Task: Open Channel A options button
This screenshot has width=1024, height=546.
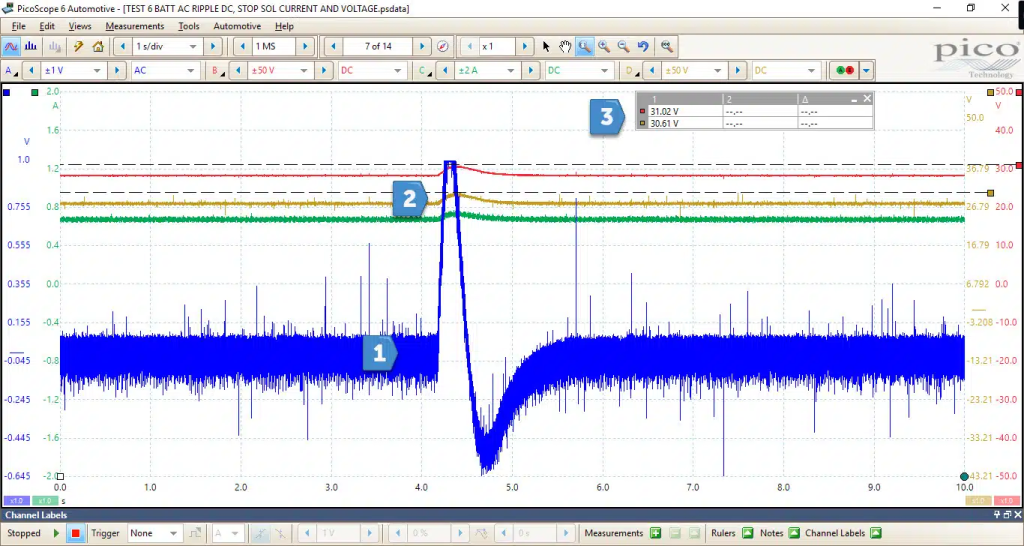Action: (10, 71)
